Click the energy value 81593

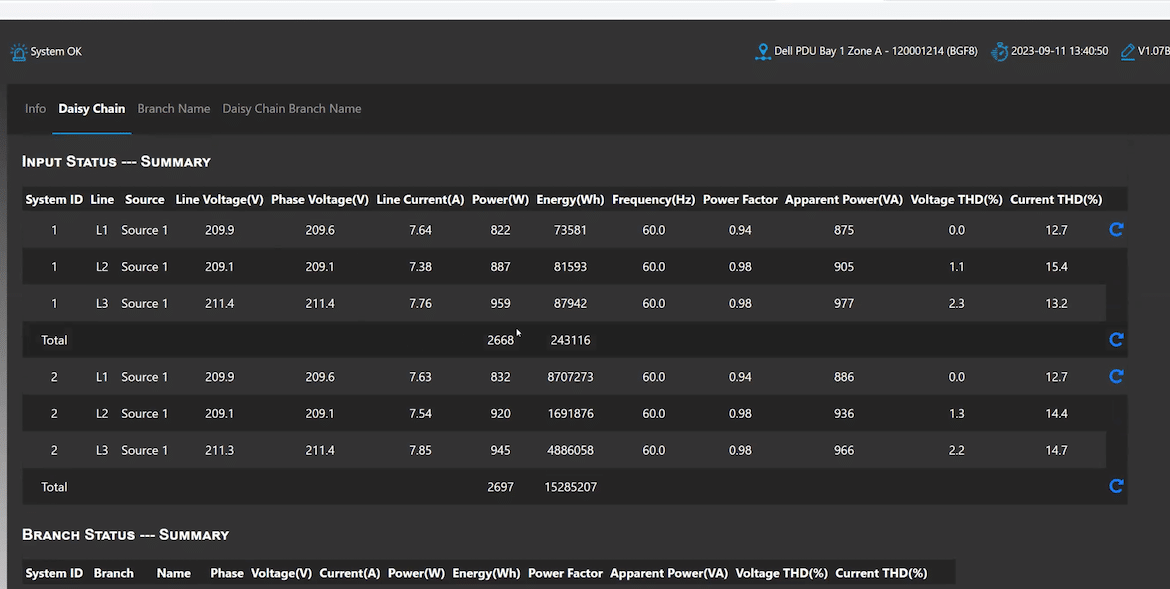pos(570,267)
